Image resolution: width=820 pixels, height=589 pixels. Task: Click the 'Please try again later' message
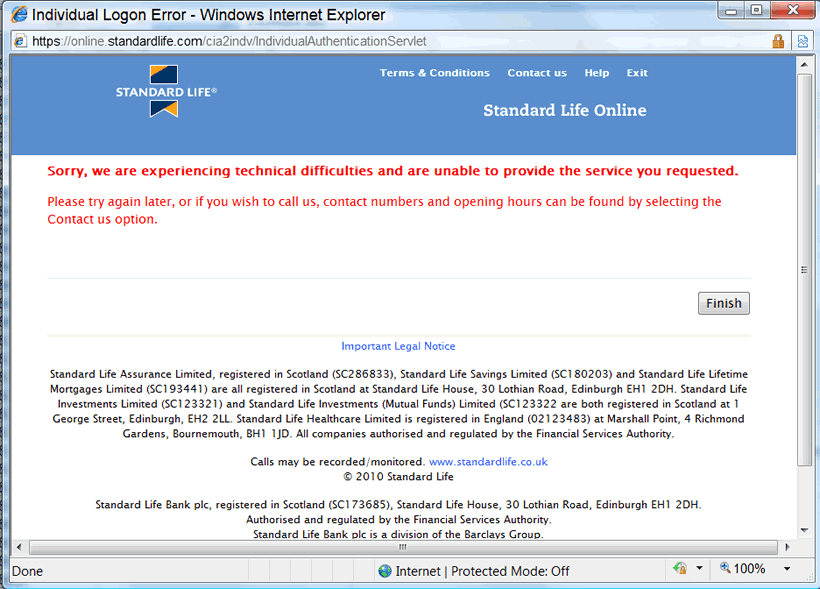384,210
